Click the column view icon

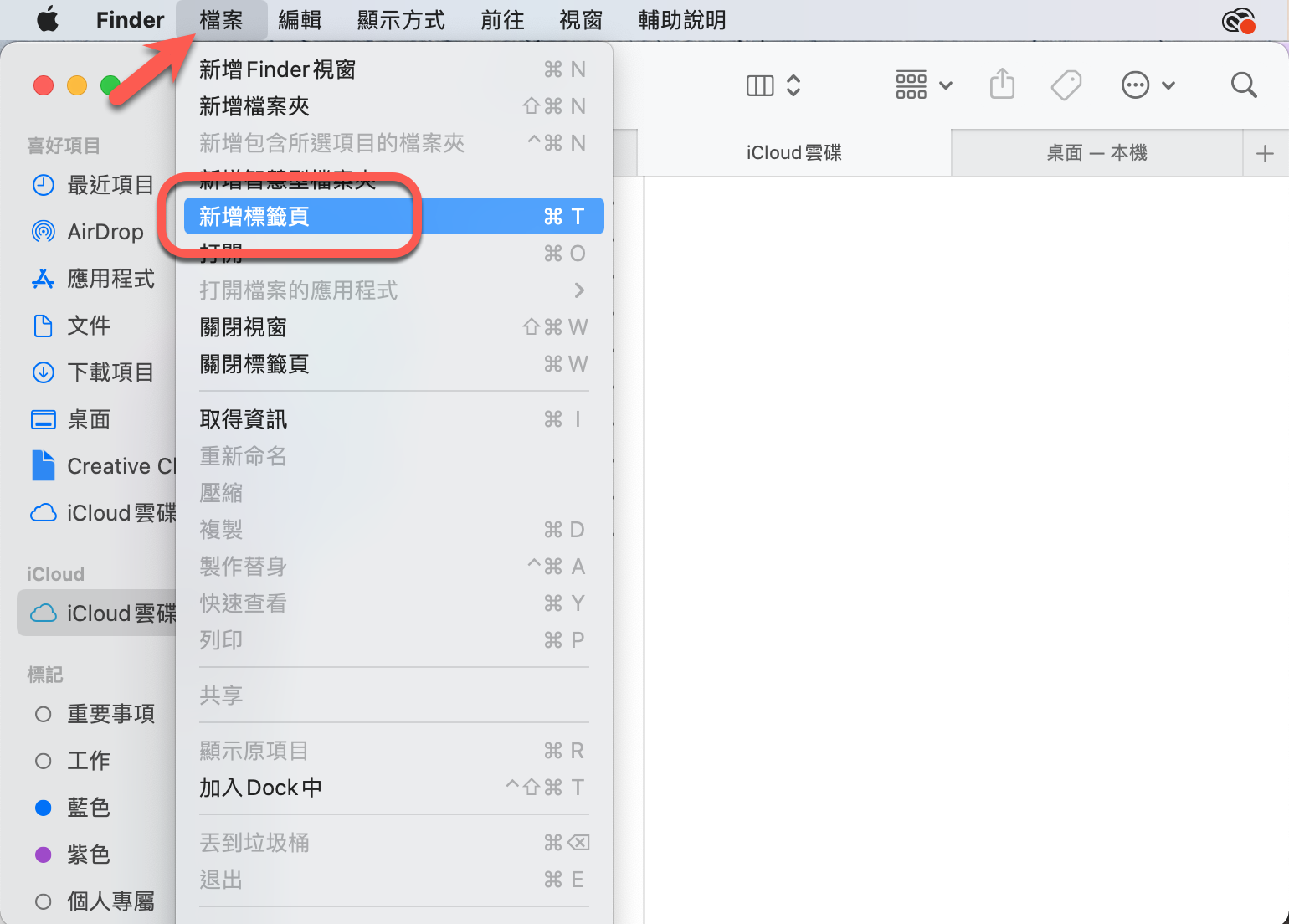coord(760,85)
